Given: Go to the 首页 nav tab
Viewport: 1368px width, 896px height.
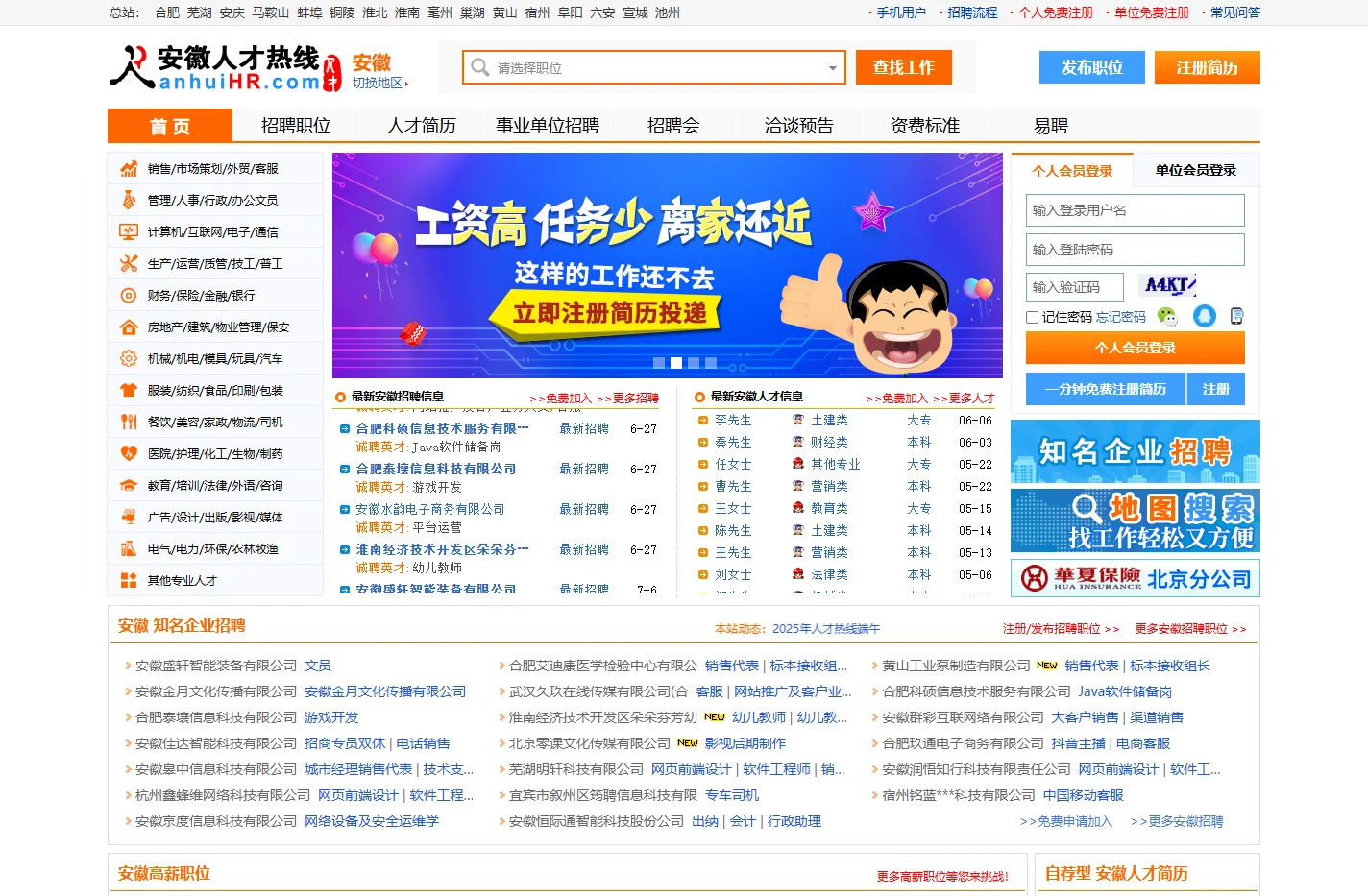Looking at the screenshot, I should tap(170, 126).
